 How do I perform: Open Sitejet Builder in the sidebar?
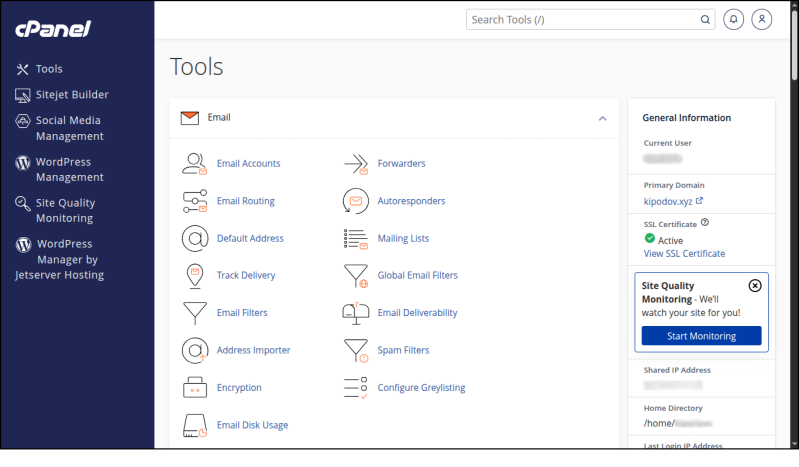(x=62, y=95)
